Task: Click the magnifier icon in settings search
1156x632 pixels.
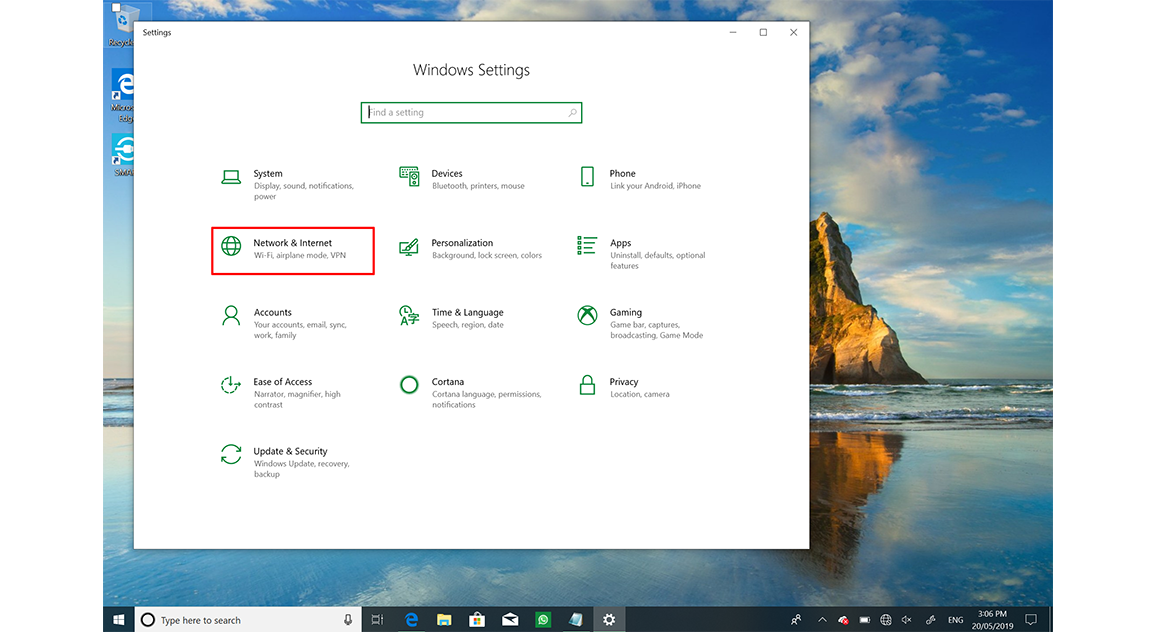Action: (572, 113)
